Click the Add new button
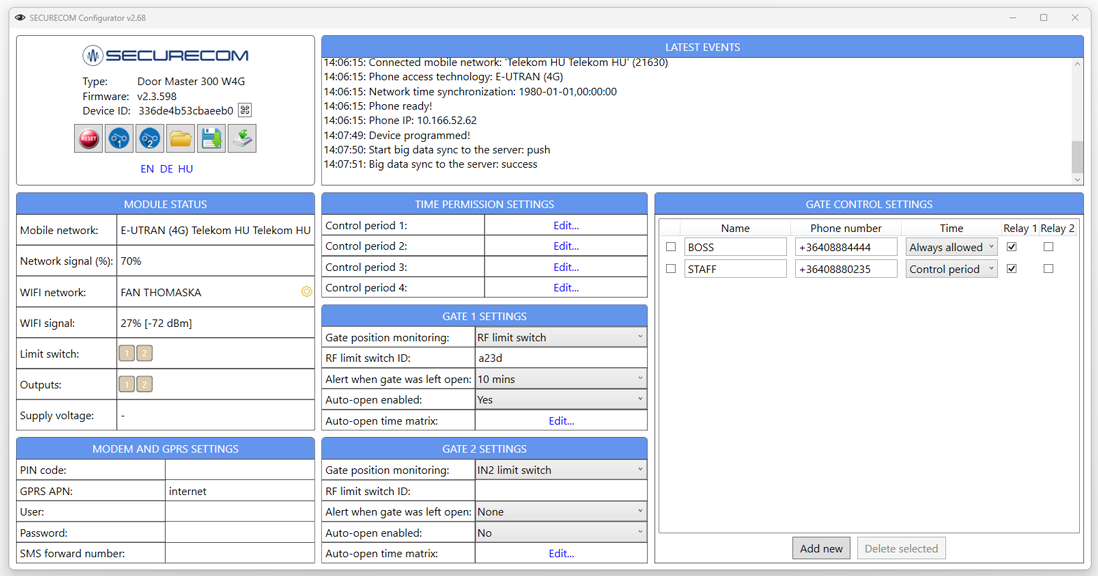This screenshot has width=1098, height=576. (821, 548)
